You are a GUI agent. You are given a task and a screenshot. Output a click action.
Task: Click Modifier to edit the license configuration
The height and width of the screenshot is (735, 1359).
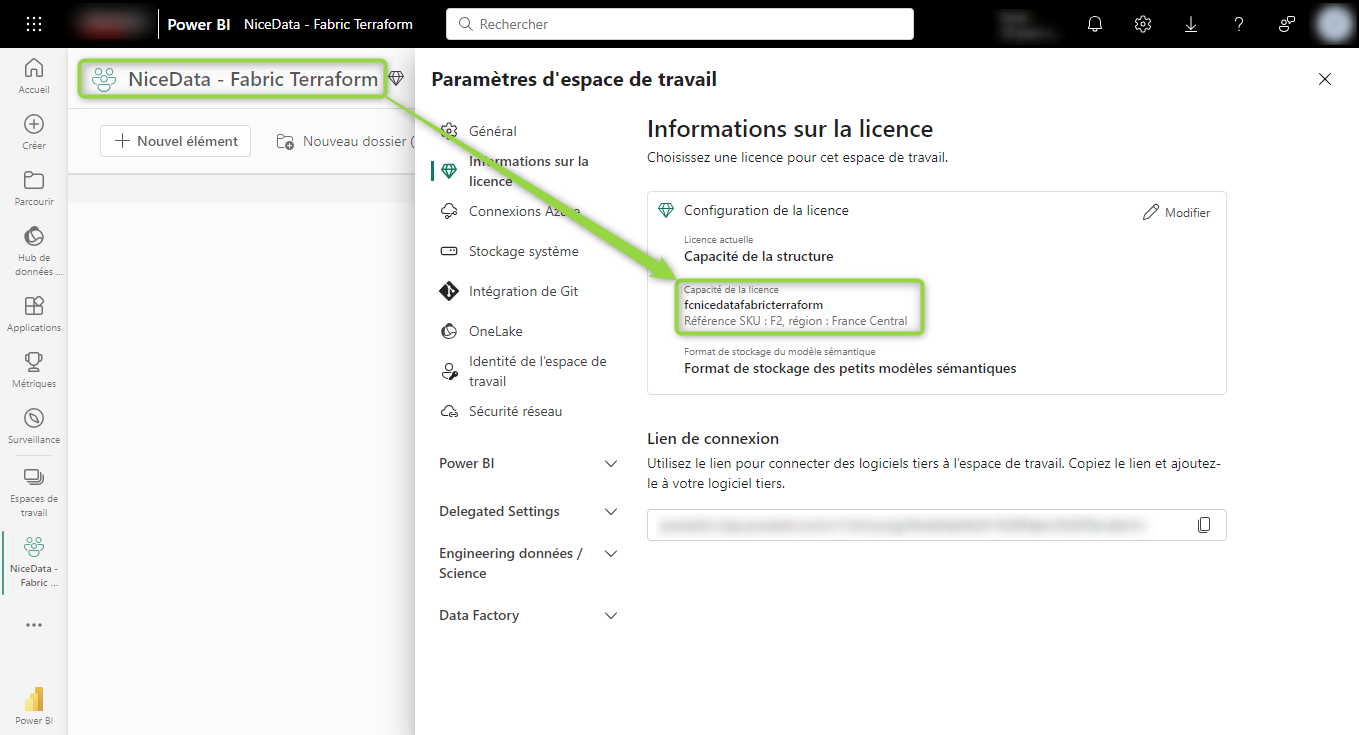point(1177,212)
